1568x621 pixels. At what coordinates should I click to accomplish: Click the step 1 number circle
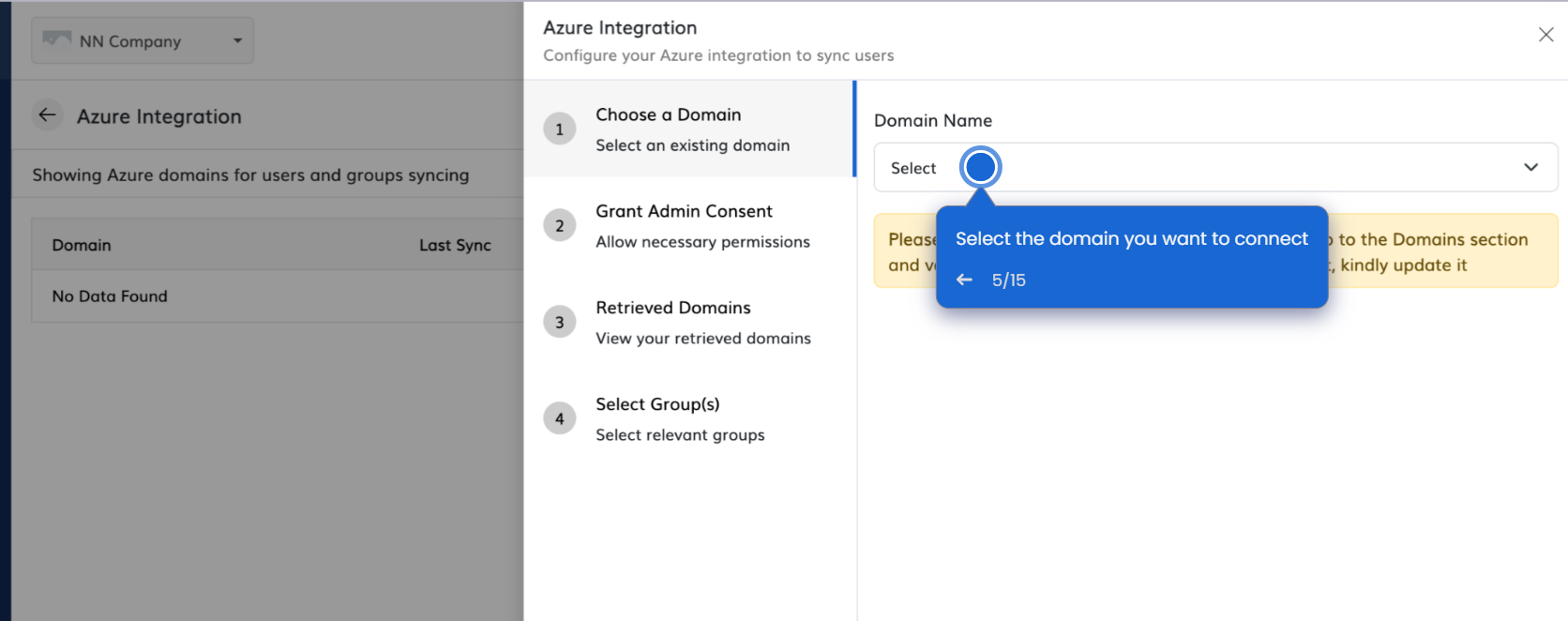(x=560, y=129)
